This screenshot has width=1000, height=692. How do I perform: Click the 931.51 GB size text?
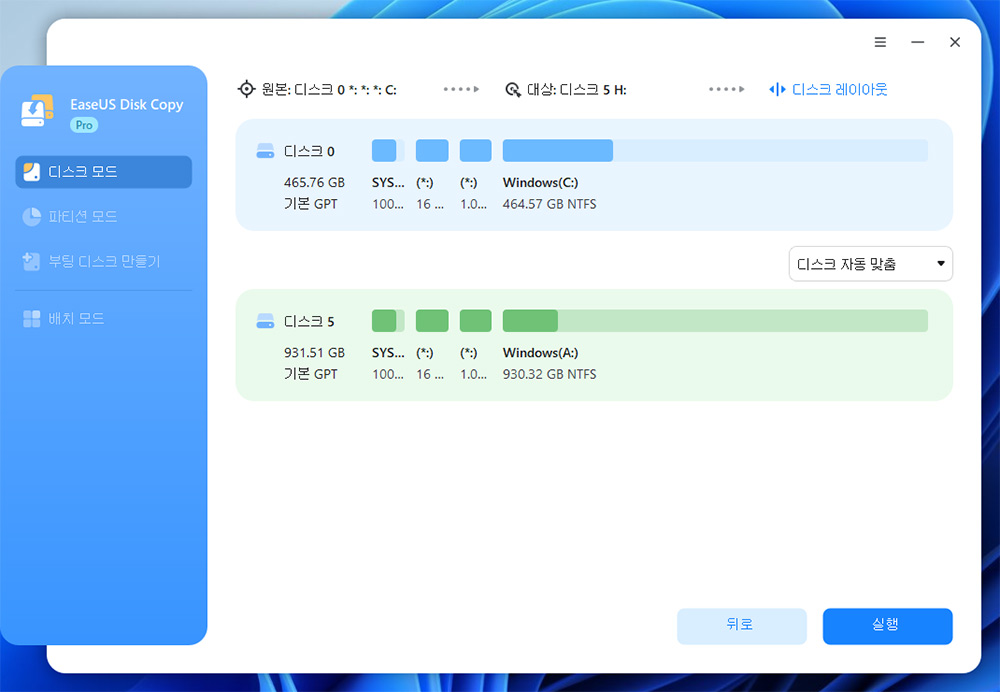coord(314,353)
